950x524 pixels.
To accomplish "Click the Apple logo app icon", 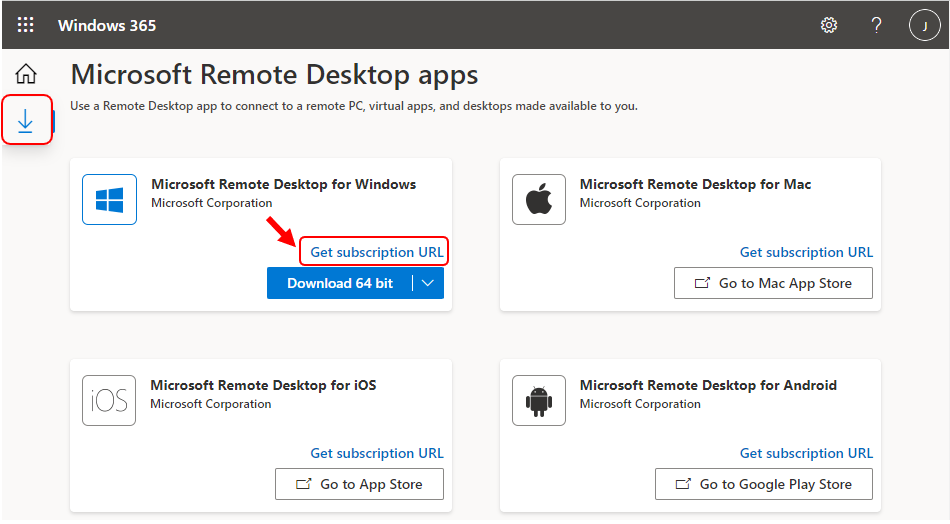I will [x=539, y=199].
